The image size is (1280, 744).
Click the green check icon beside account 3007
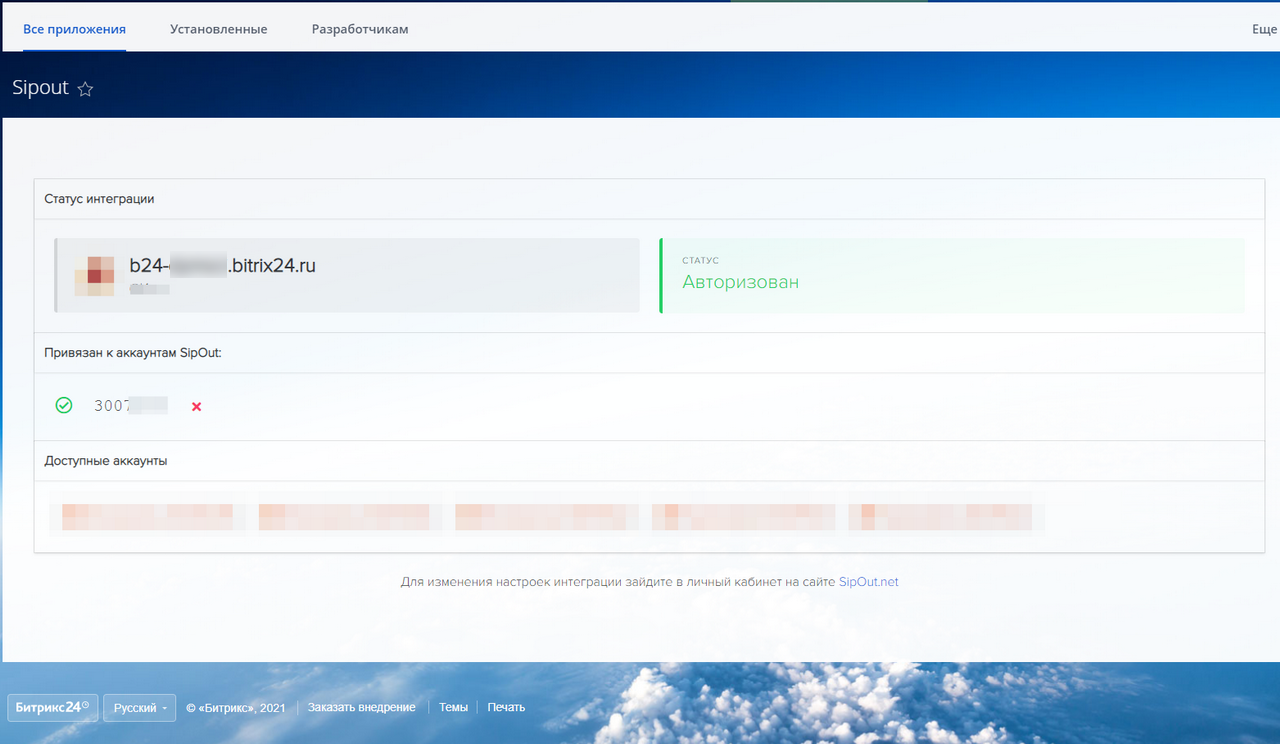pos(64,405)
